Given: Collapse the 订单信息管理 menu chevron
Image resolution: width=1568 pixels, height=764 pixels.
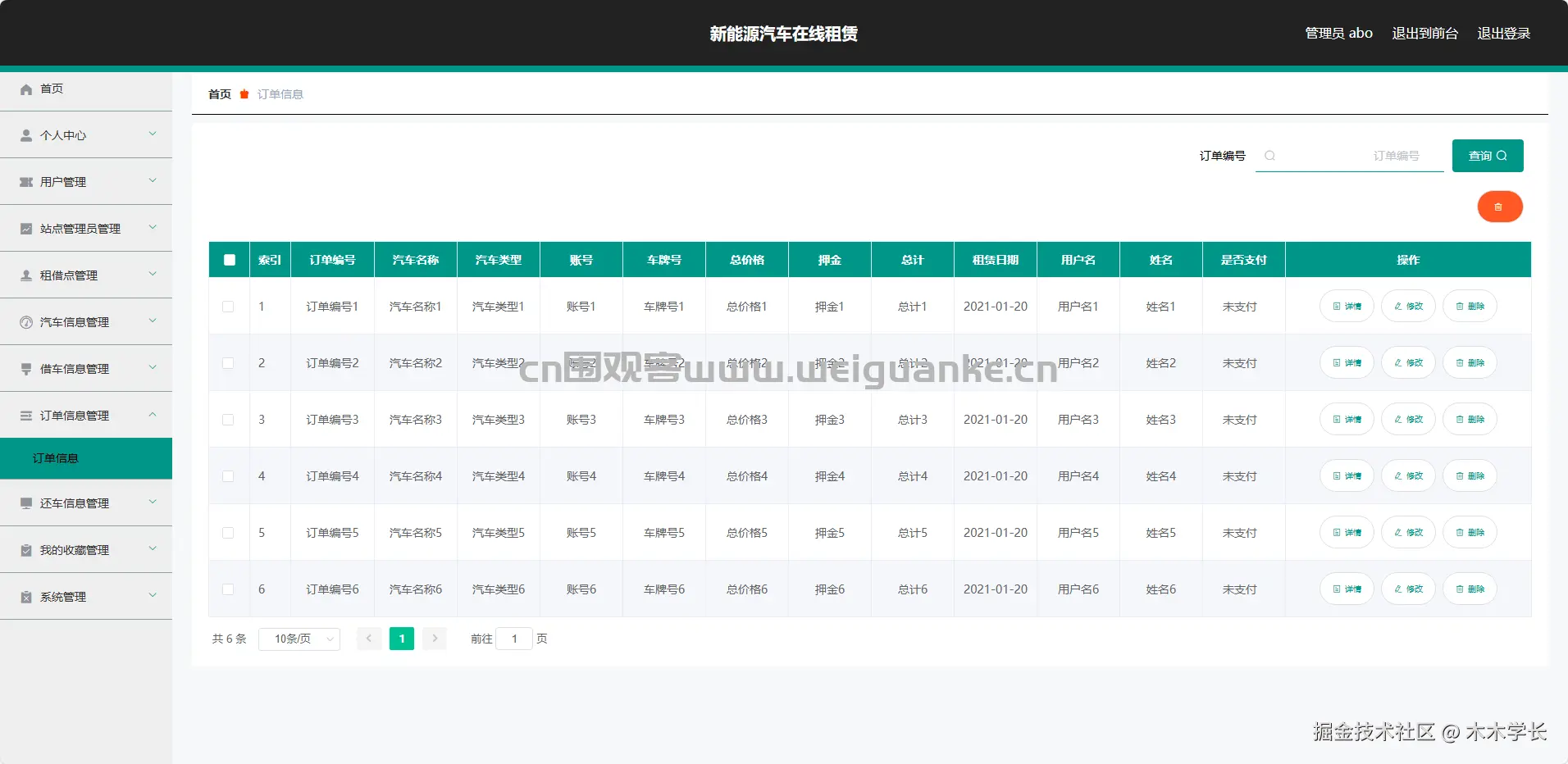Looking at the screenshot, I should (153, 414).
